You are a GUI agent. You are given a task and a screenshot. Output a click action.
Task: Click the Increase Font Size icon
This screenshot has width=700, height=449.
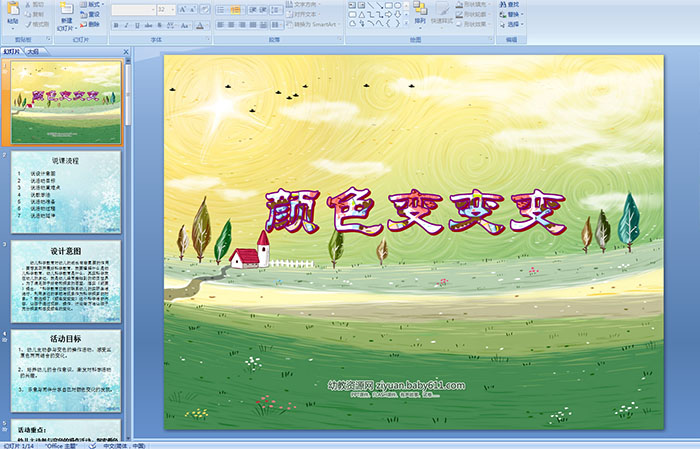click(183, 9)
